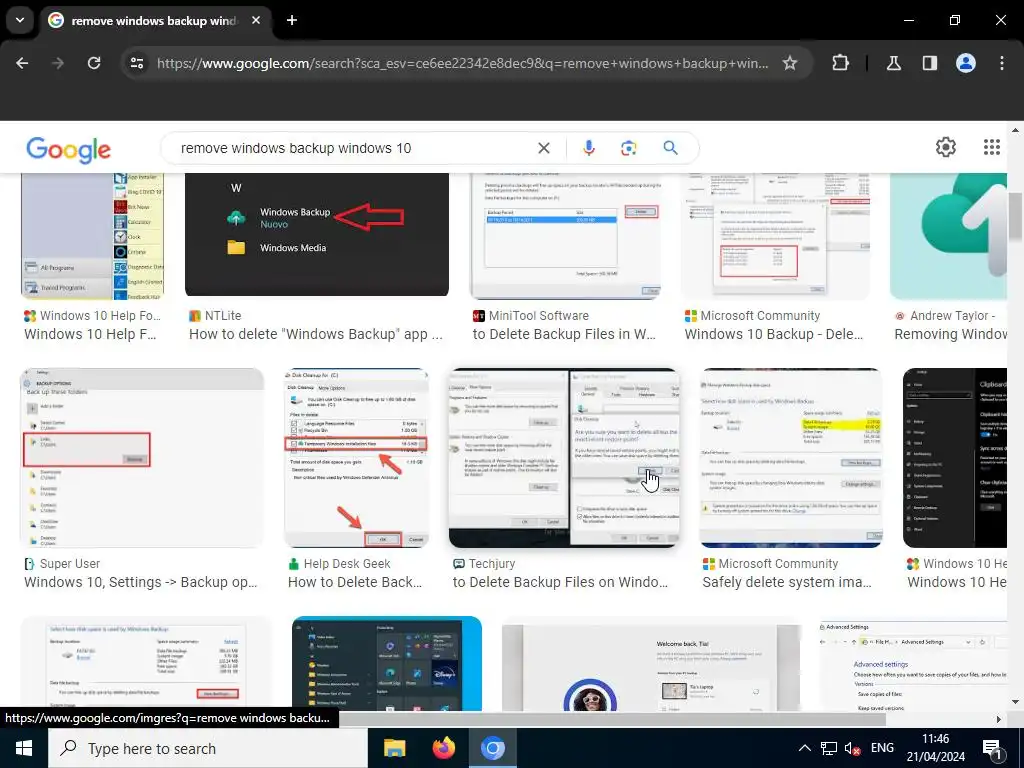
Task: Open File Explorer from the taskbar
Action: click(x=394, y=748)
